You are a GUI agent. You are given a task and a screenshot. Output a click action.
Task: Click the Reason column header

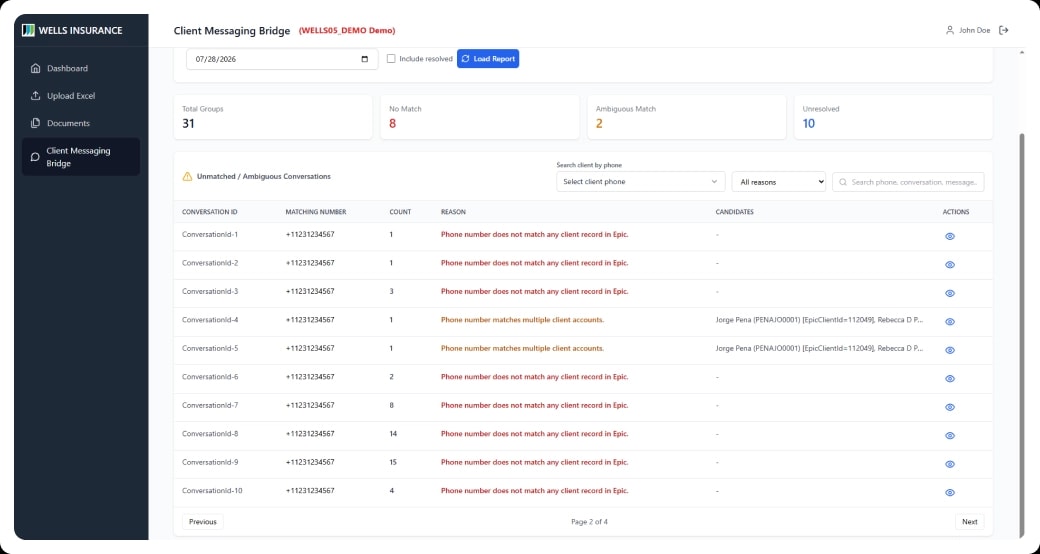453,212
